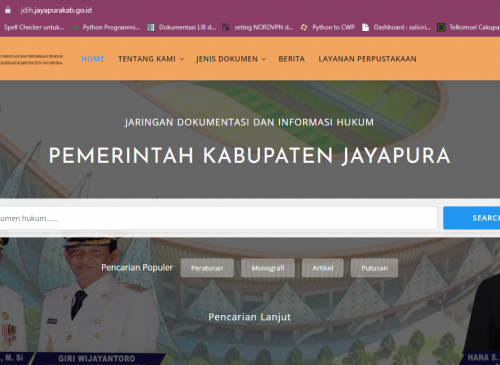The image size is (500, 365).
Task: Expand the JENIS DOKUMEN dropdown chevron
Action: click(264, 59)
